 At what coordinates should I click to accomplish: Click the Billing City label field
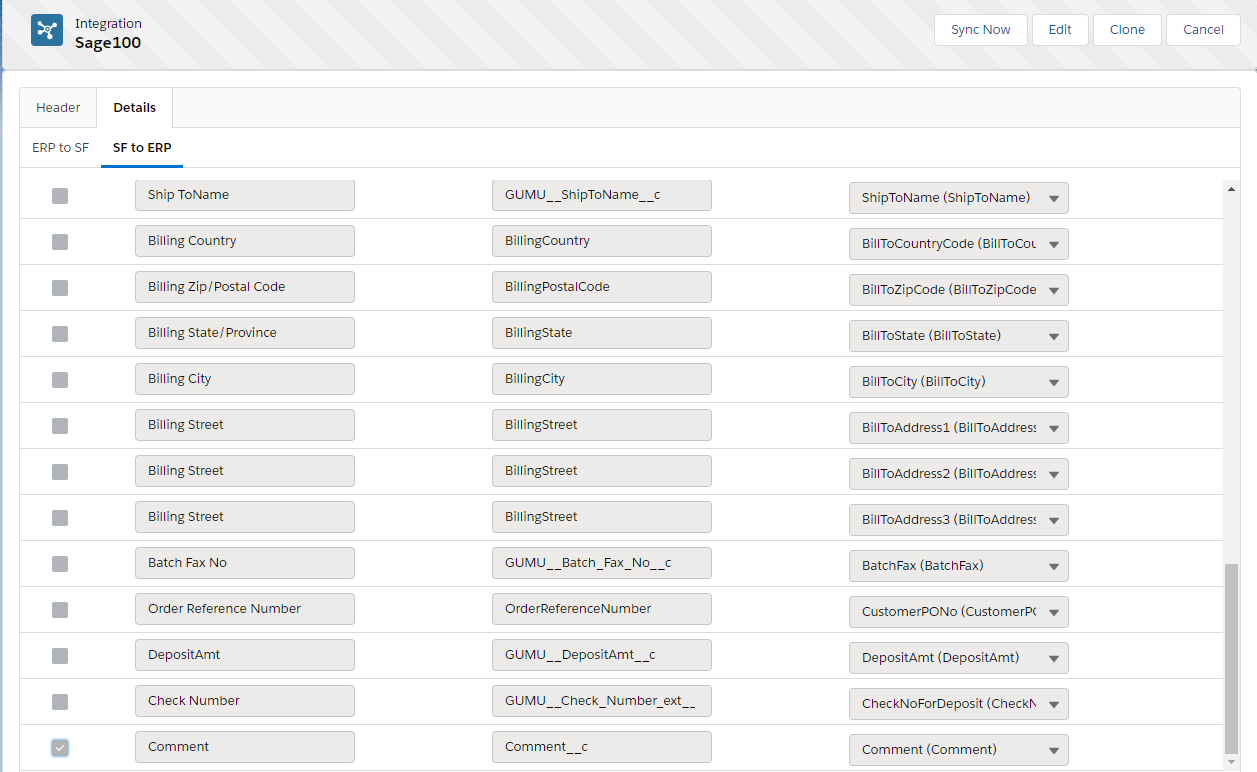pos(245,379)
